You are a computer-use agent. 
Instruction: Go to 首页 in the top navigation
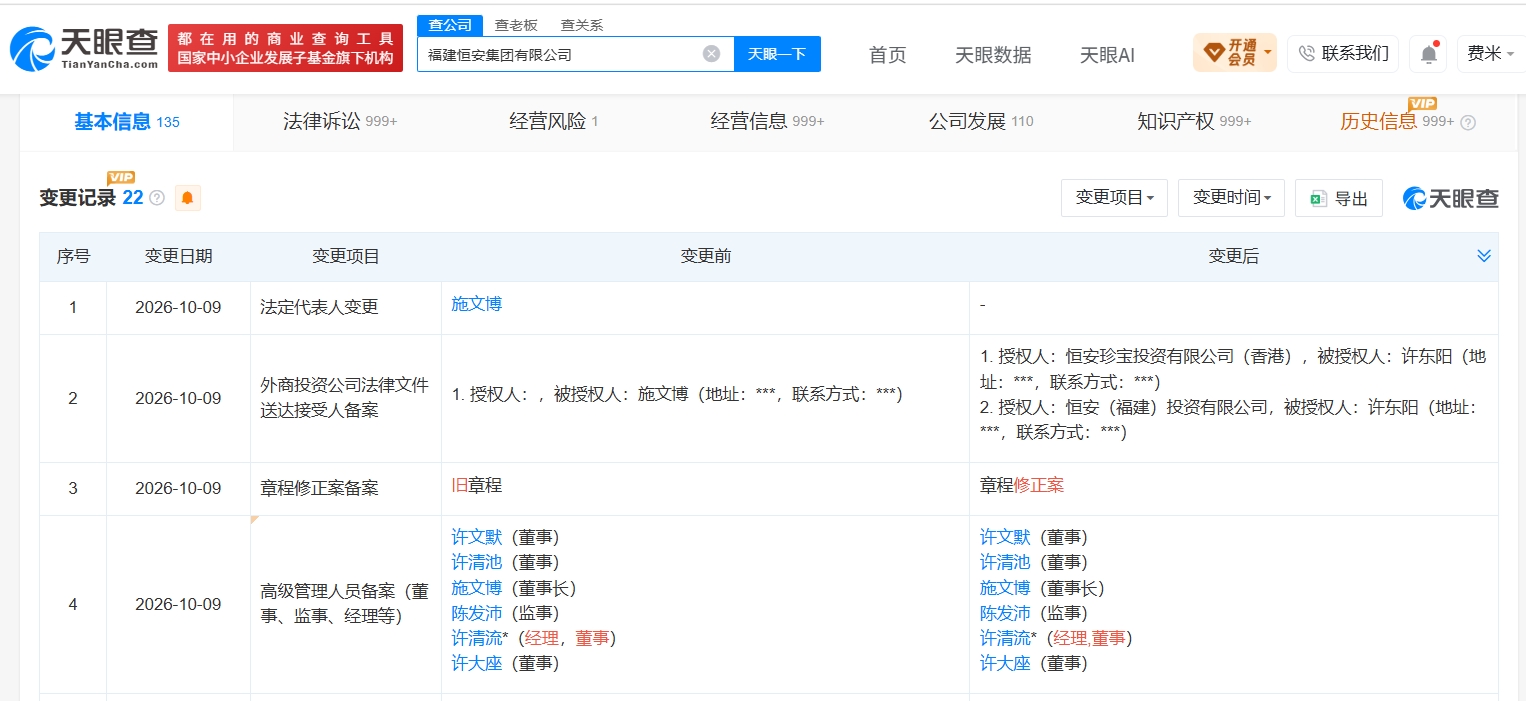[888, 55]
